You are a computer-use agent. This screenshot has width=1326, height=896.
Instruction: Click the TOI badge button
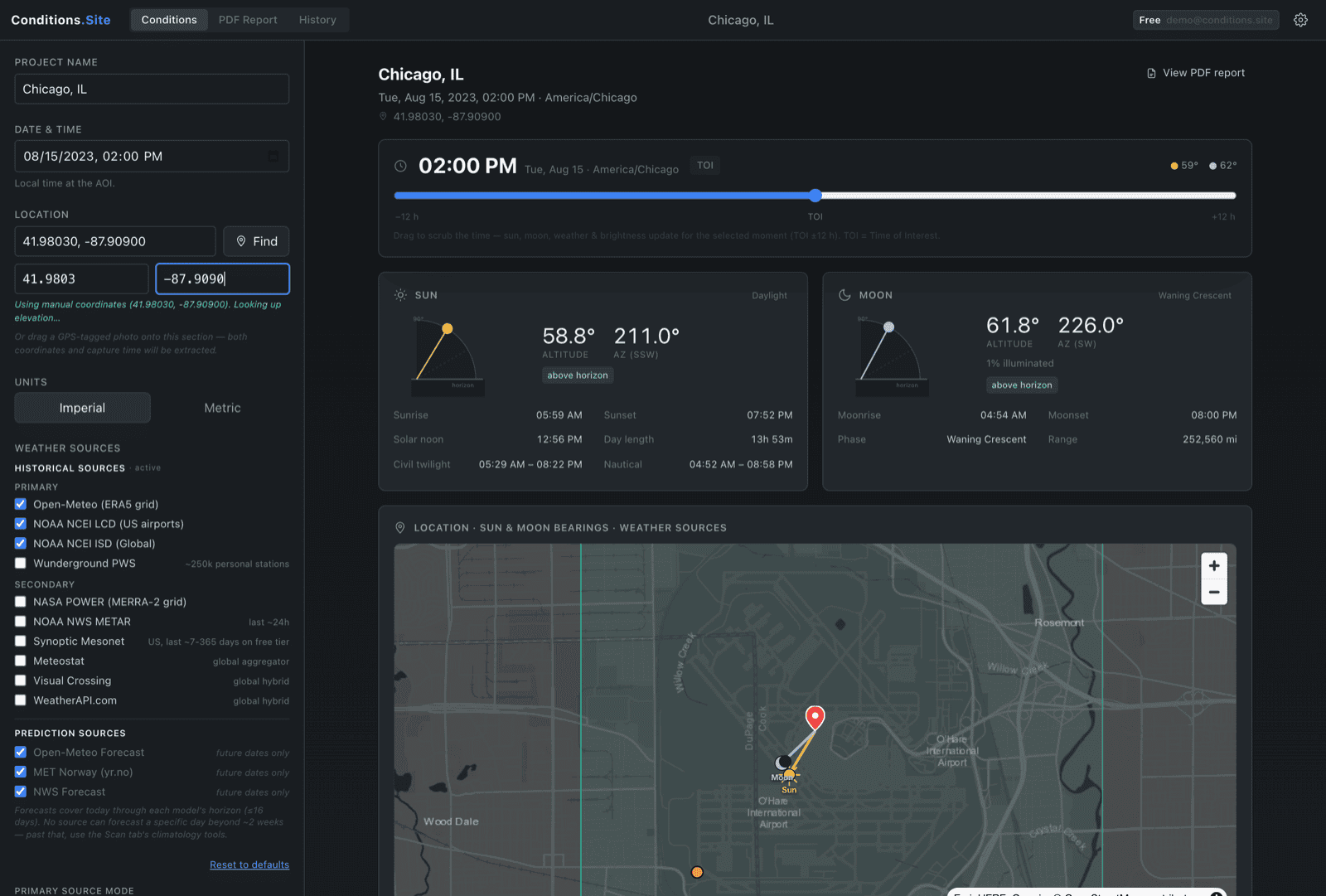(x=705, y=166)
